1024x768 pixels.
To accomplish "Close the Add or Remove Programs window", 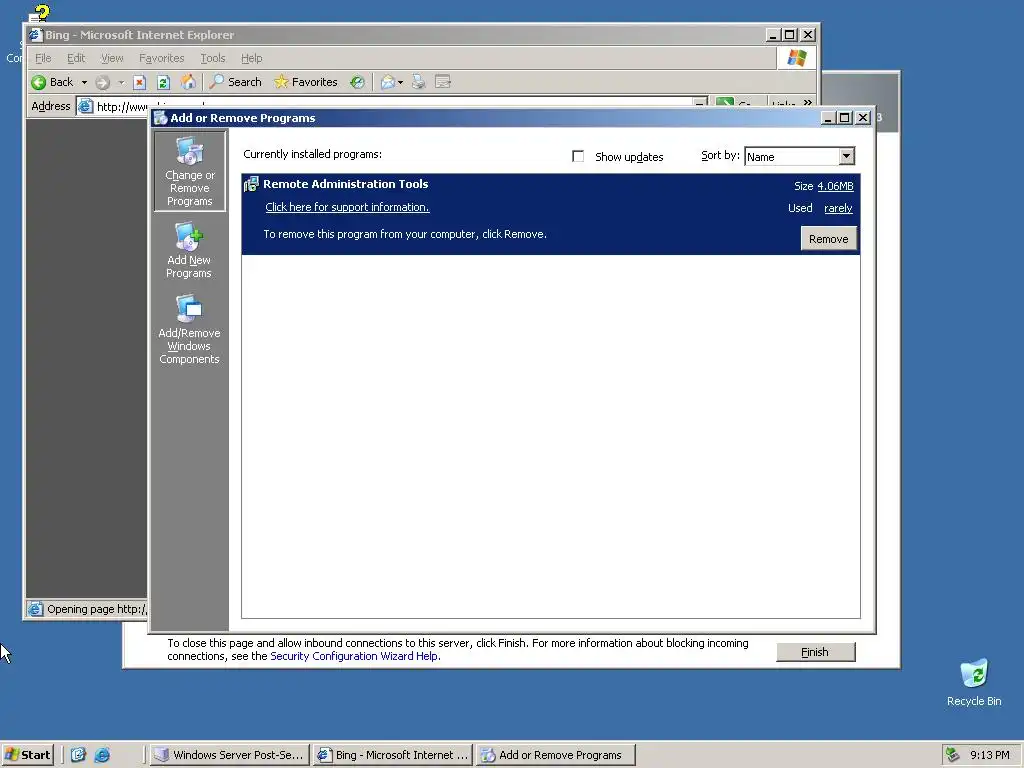I will point(863,118).
